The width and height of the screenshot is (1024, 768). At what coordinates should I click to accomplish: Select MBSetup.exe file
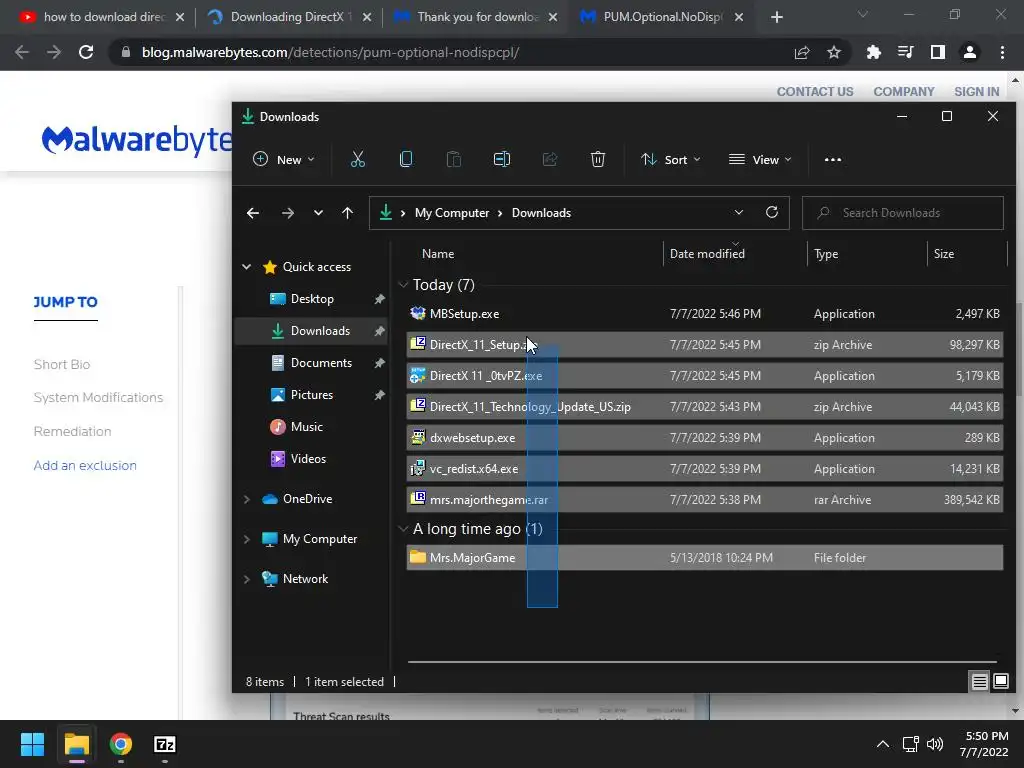click(704, 313)
